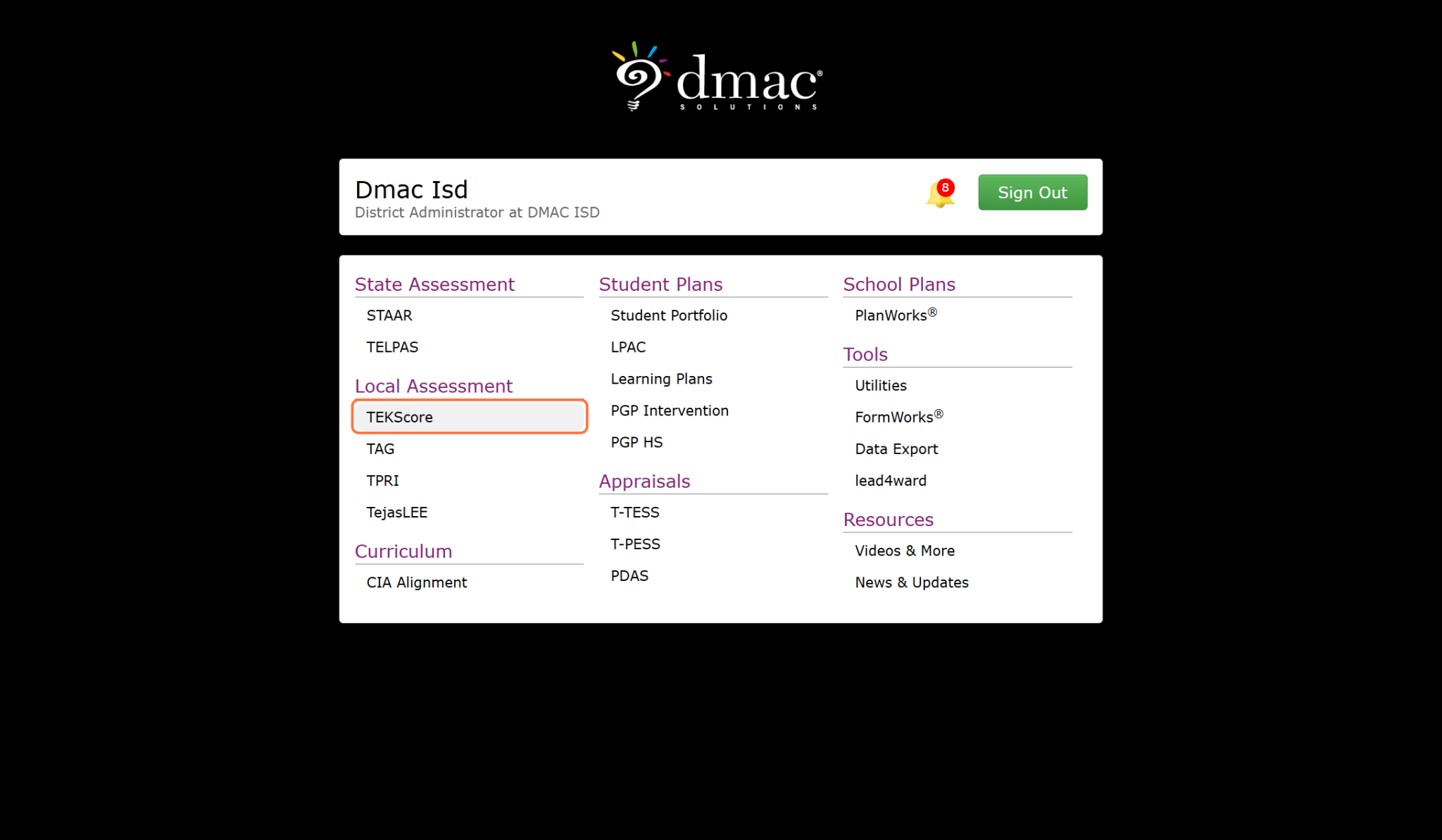This screenshot has width=1442, height=840.
Task: Launch FormWorks tool
Action: (898, 417)
